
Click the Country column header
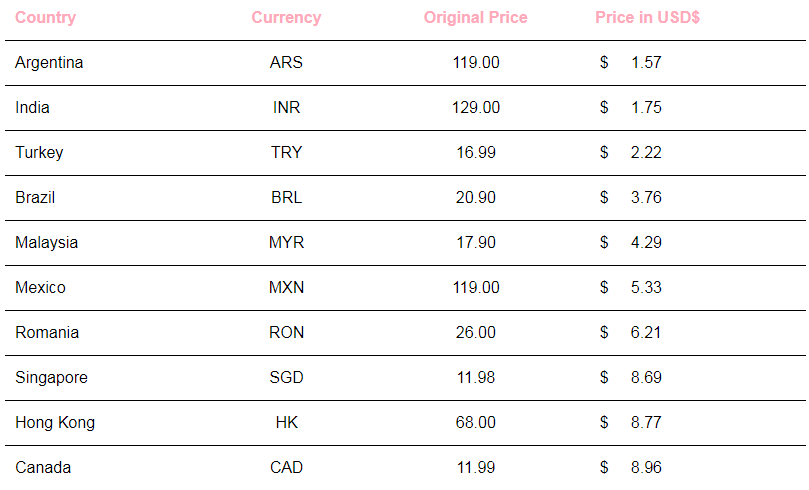click(x=45, y=18)
